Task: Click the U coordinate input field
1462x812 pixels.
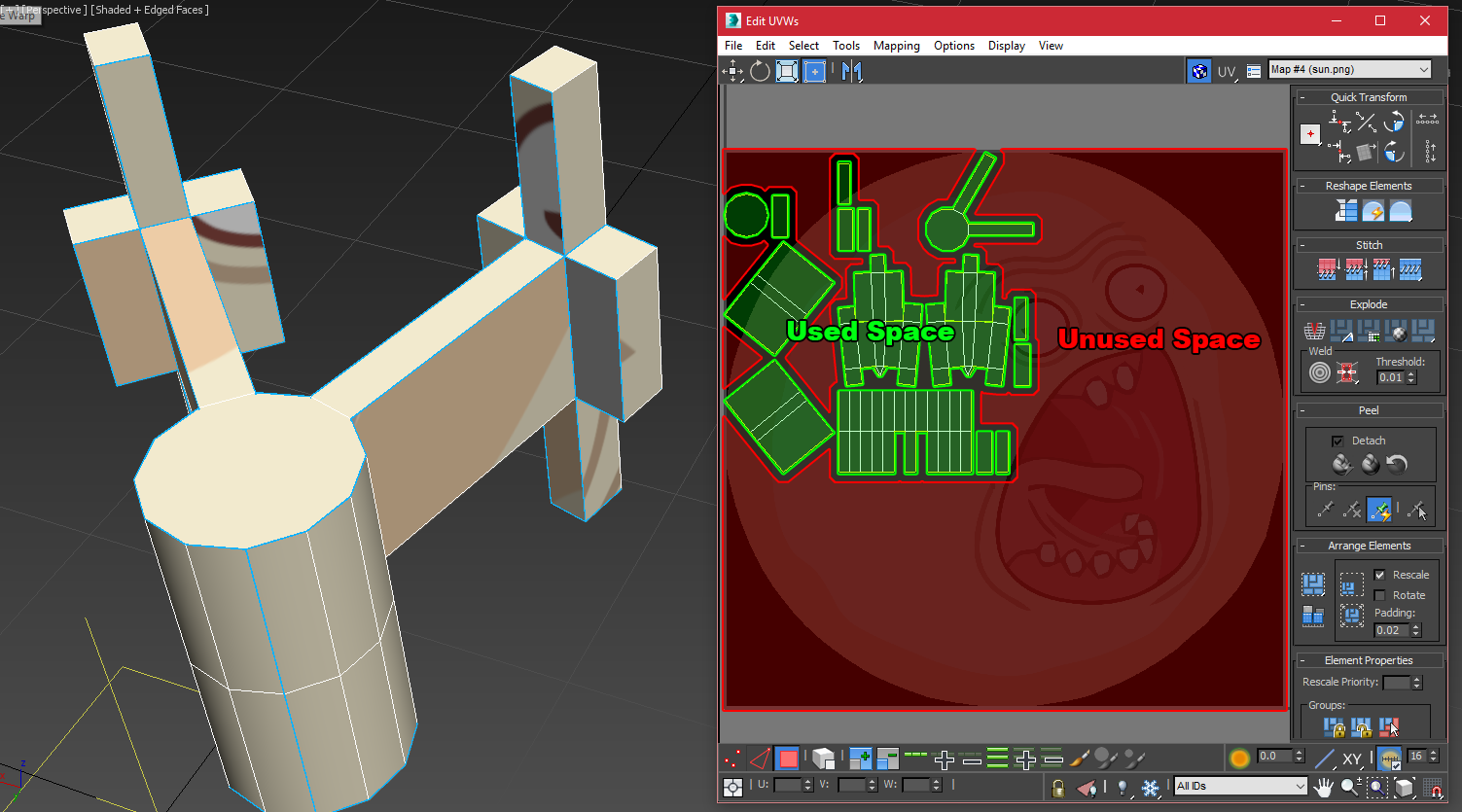Action: (x=787, y=785)
